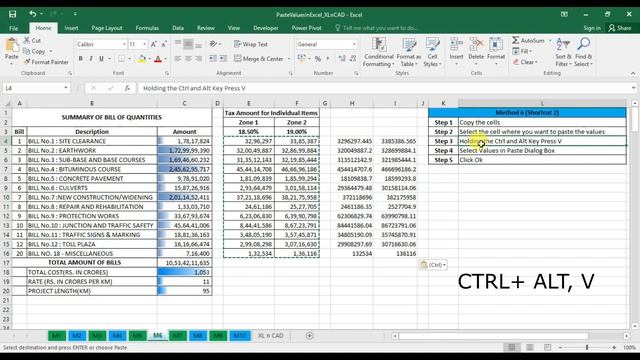Viewport: 640px width, 360px height.
Task: Align text right in cell
Action: pyautogui.click(x=199, y=59)
